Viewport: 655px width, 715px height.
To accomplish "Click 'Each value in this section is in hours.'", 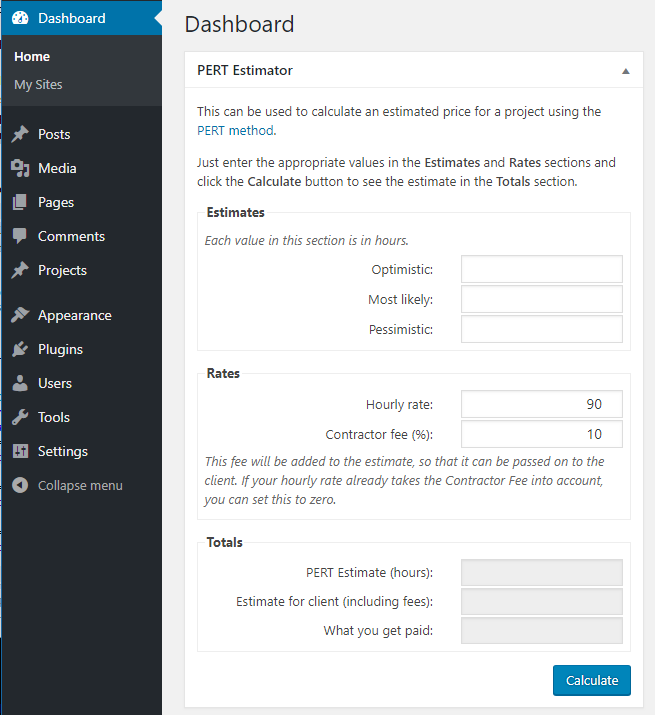I will [307, 240].
